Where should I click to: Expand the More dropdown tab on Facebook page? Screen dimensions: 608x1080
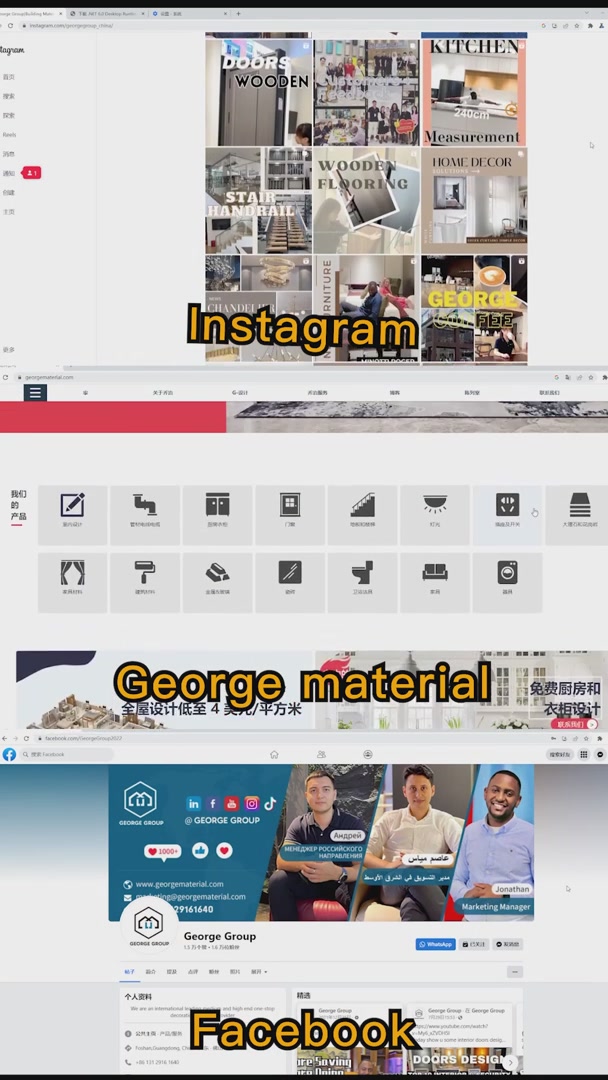pos(259,972)
